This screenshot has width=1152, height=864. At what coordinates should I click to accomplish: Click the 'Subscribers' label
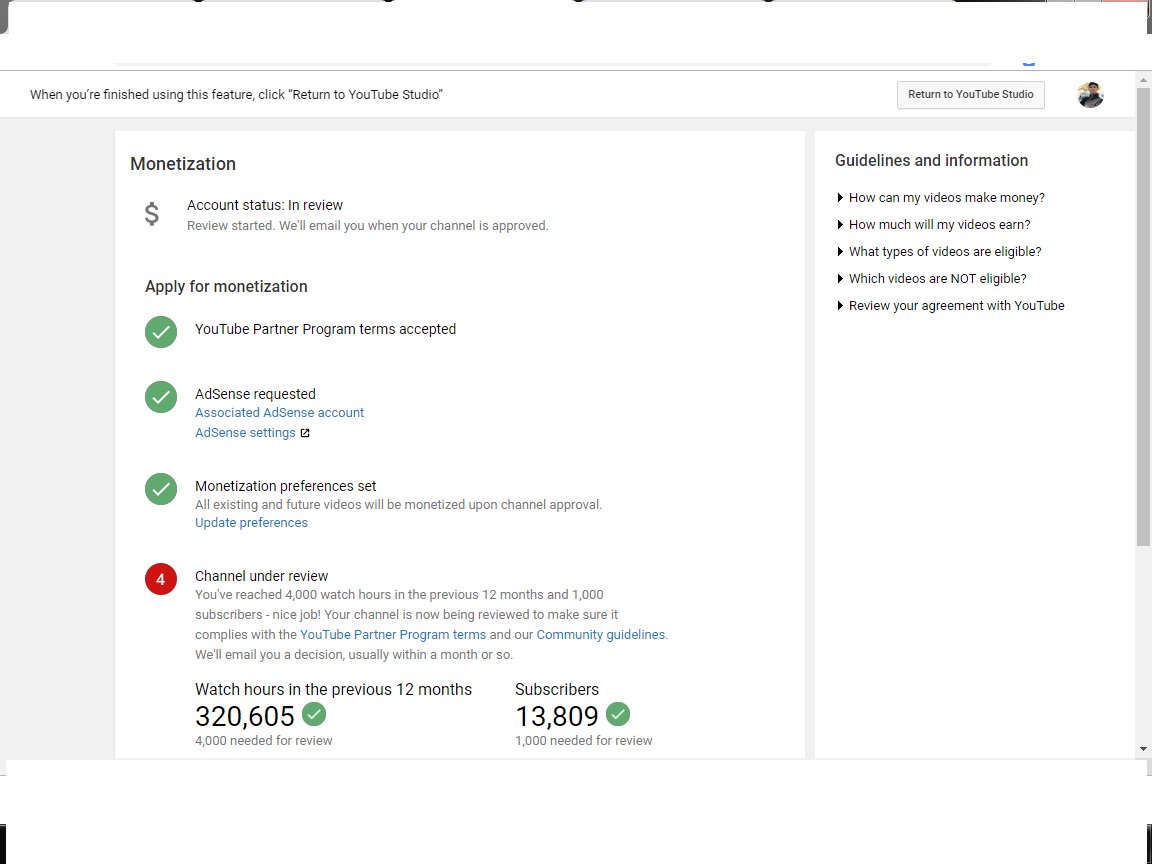pyautogui.click(x=557, y=690)
